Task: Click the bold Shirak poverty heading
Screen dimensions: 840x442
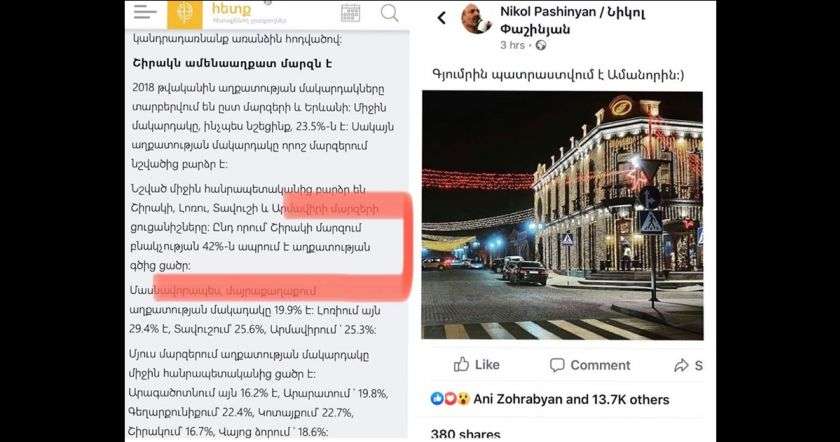Action: (x=232, y=64)
